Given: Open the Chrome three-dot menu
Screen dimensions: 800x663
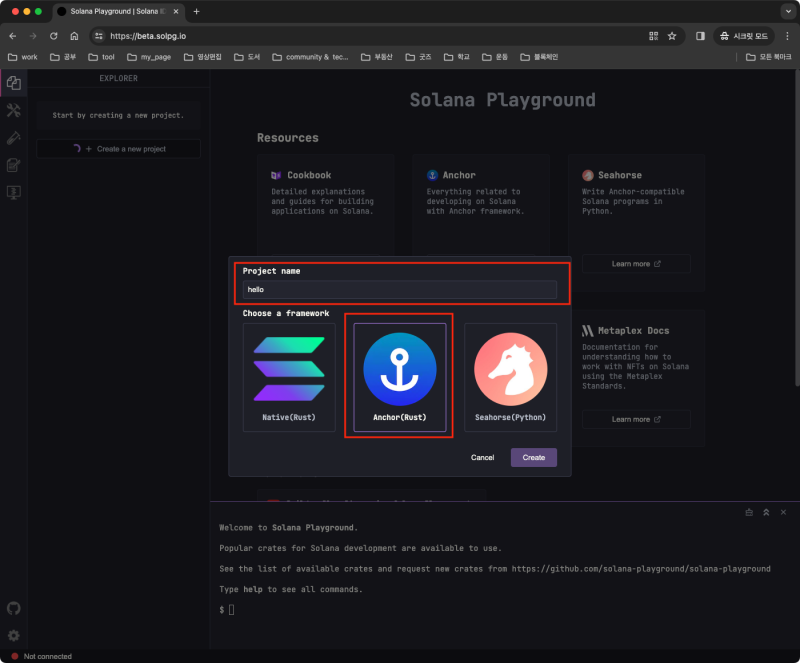Looking at the screenshot, I should click(x=787, y=36).
